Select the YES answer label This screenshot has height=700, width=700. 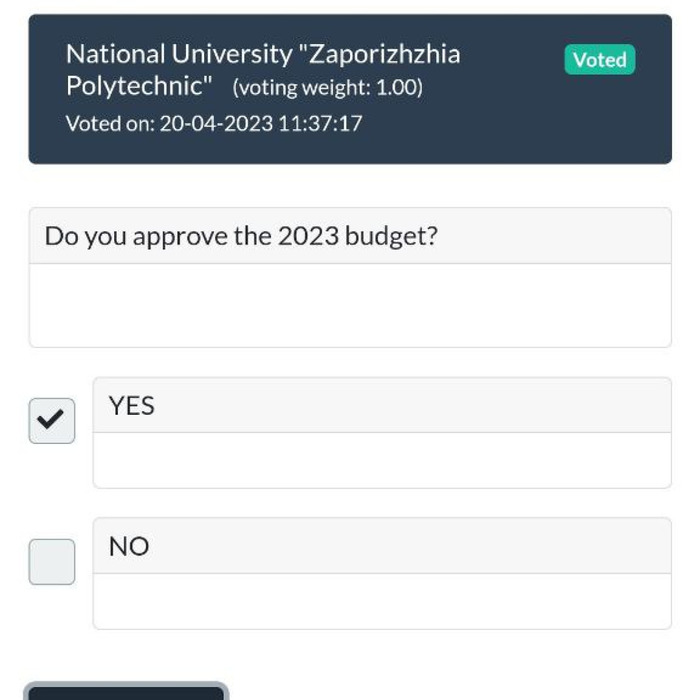pyautogui.click(x=132, y=406)
